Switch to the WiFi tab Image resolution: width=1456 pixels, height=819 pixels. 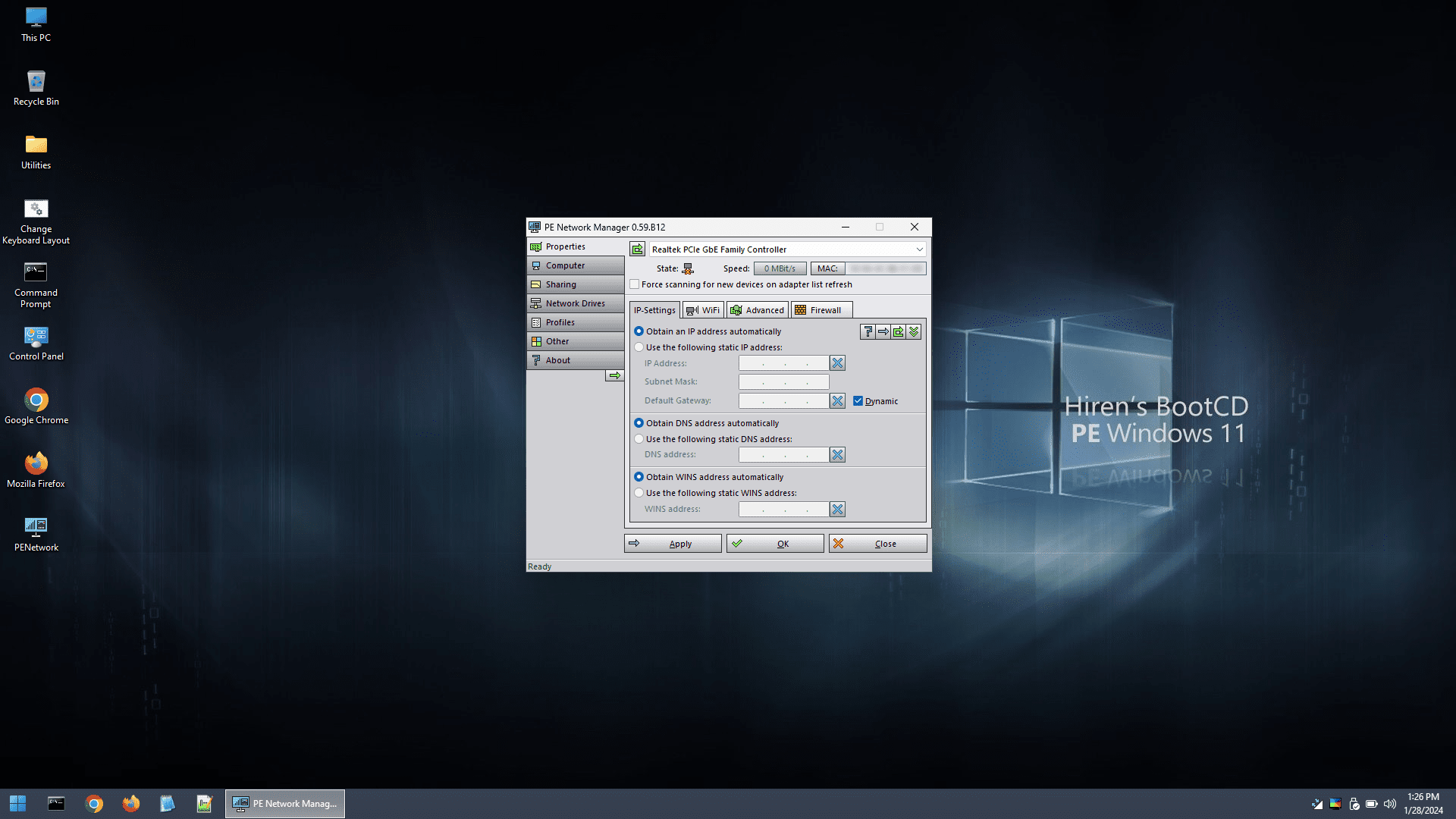(x=701, y=310)
